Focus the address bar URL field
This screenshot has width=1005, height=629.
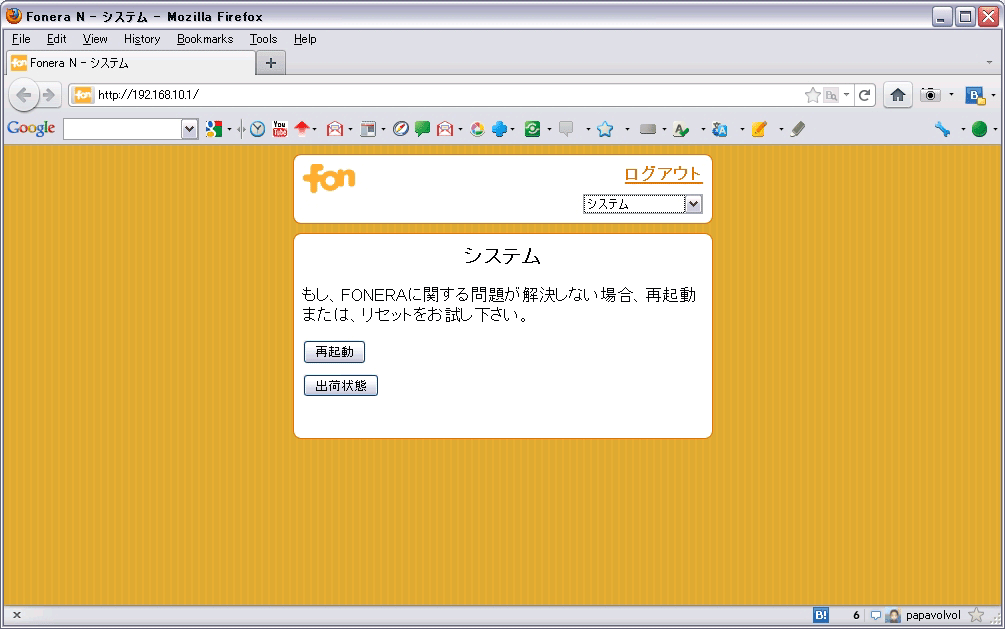(x=449, y=95)
